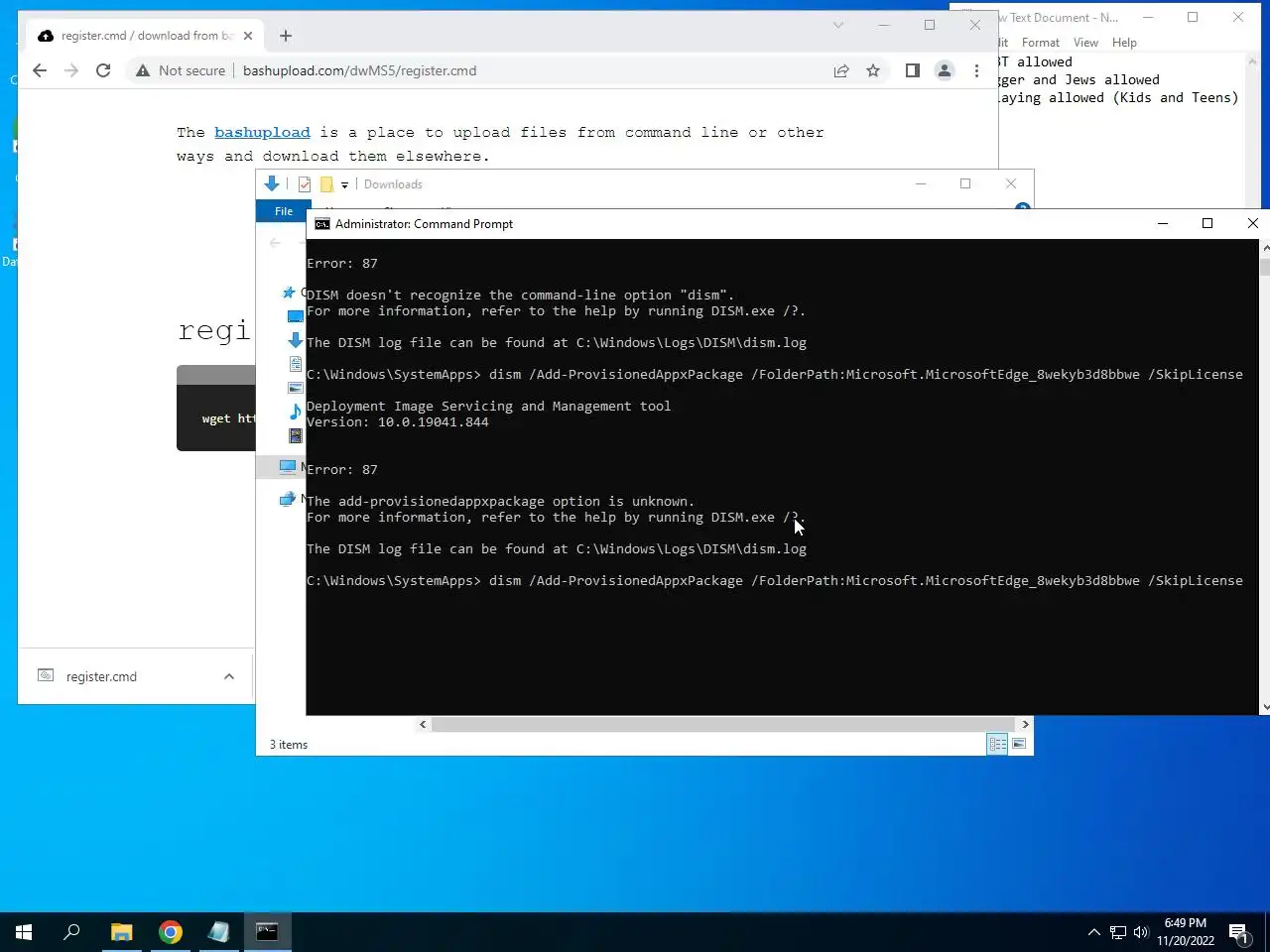Image resolution: width=1270 pixels, height=952 pixels.
Task: Open Music in Explorer navigation pane
Action: pos(295,412)
